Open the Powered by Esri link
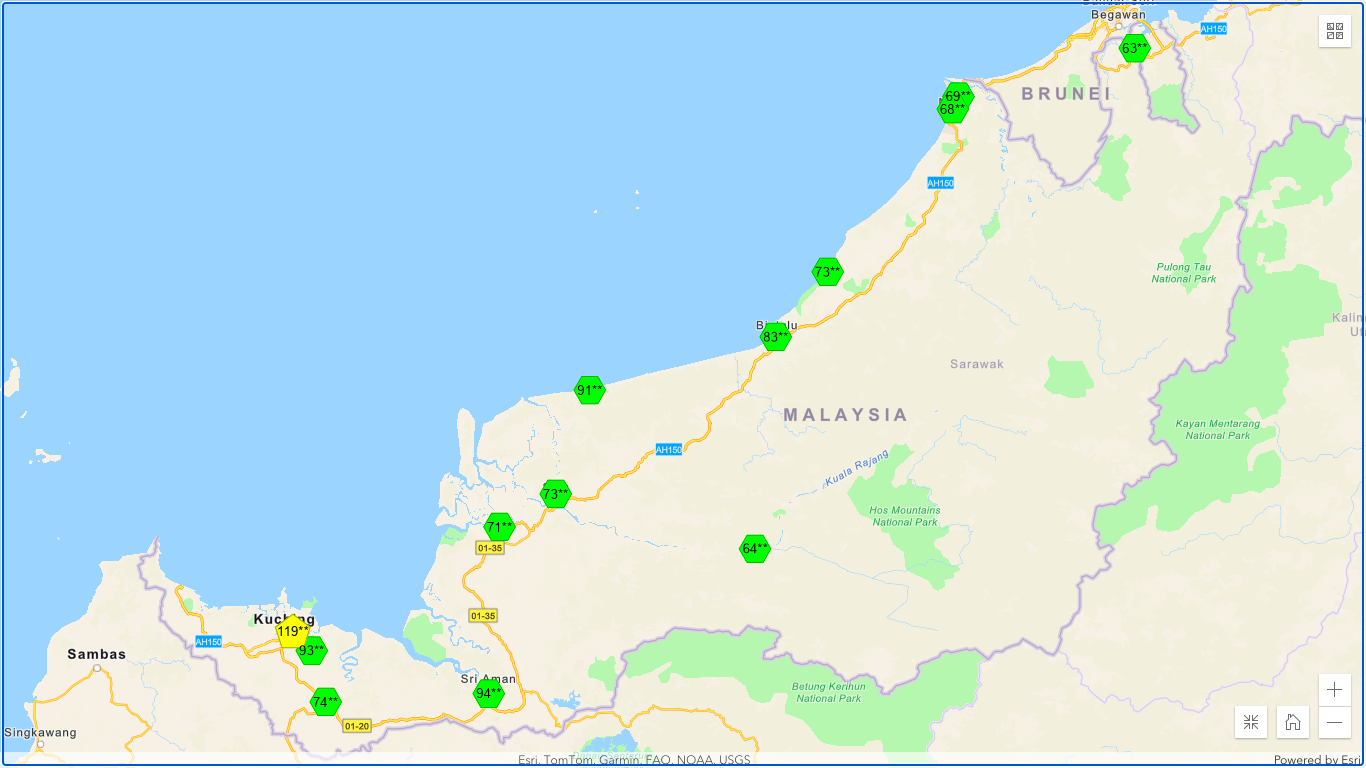 pos(1316,760)
